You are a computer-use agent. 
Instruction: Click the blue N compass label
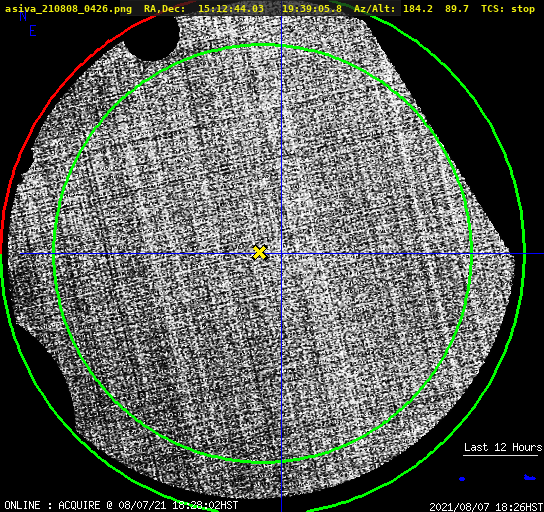pyautogui.click(x=23, y=16)
